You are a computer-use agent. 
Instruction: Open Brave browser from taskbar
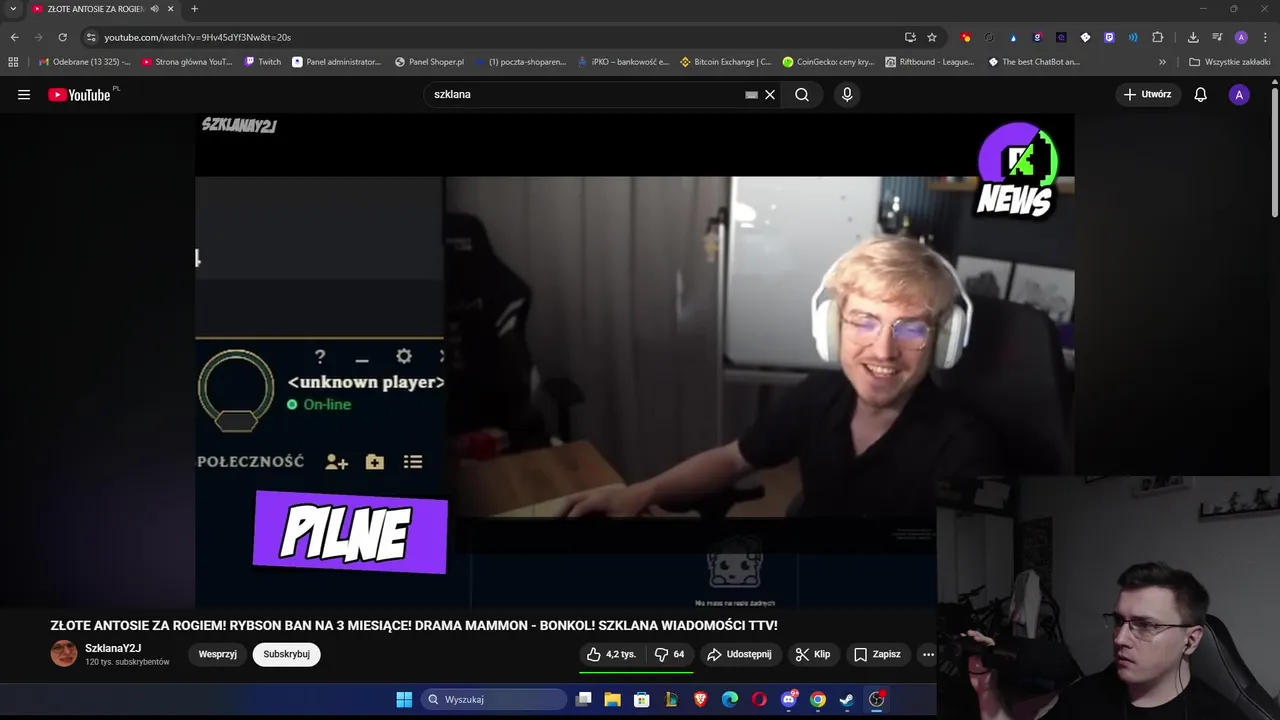tap(700, 699)
